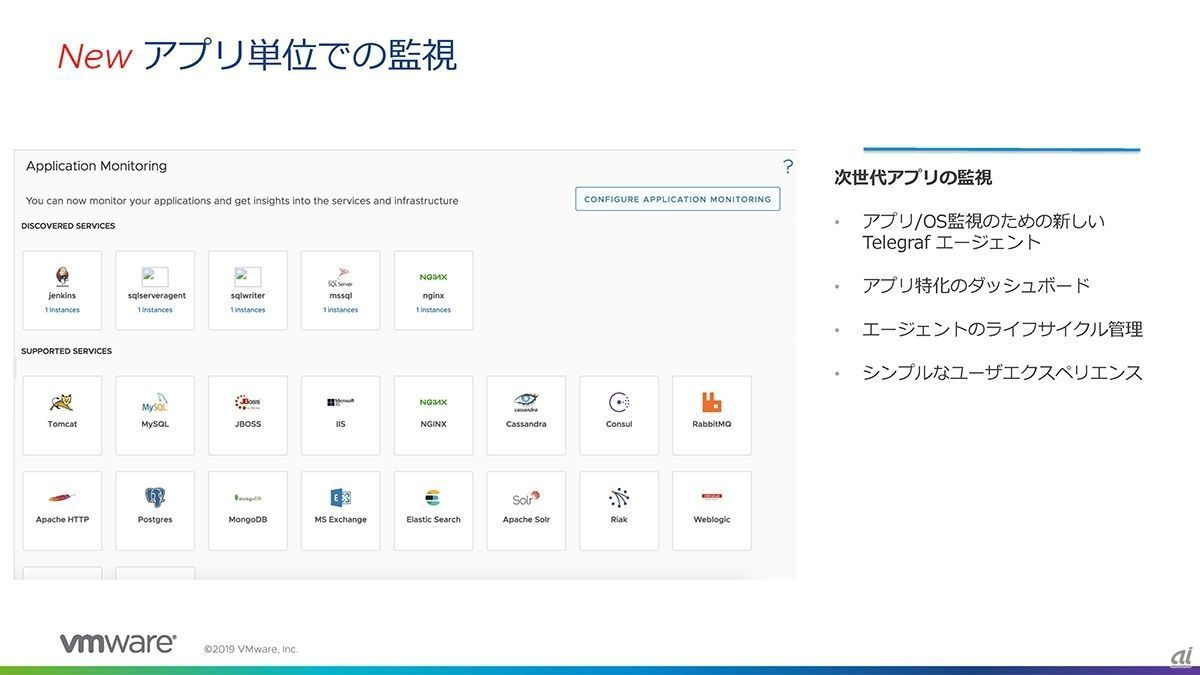Viewport: 1200px width, 675px height.
Task: Open the mssql 1 instances link
Action: pyautogui.click(x=341, y=310)
